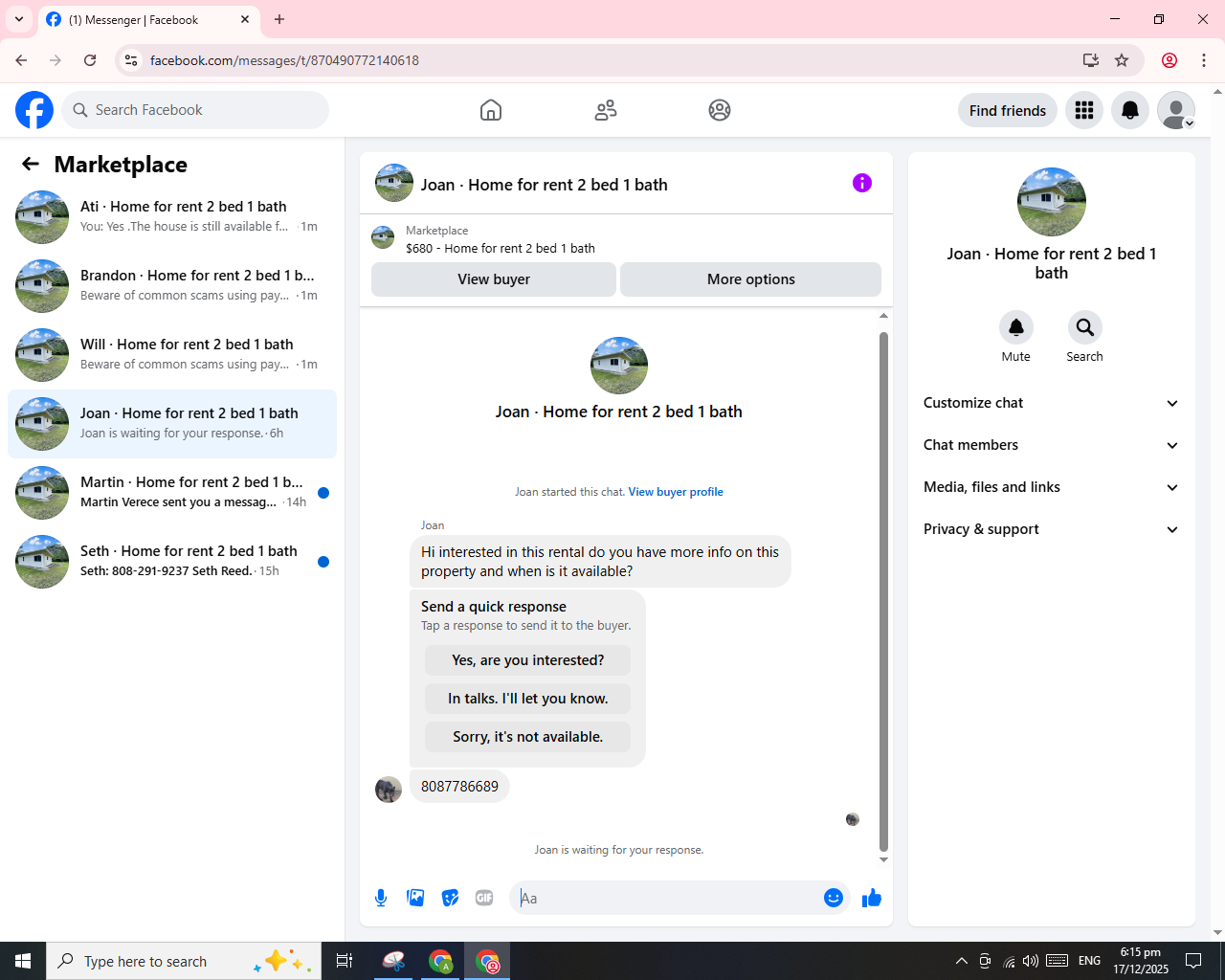
Task: Expand the Chat members section
Action: [1051, 445]
